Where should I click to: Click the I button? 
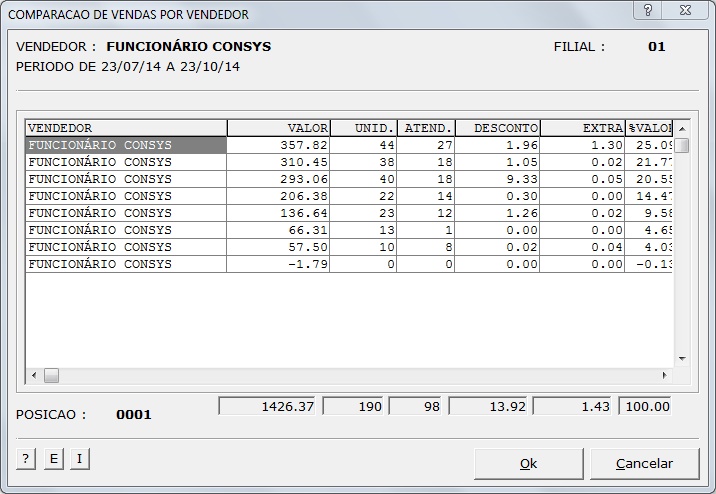click(79, 458)
